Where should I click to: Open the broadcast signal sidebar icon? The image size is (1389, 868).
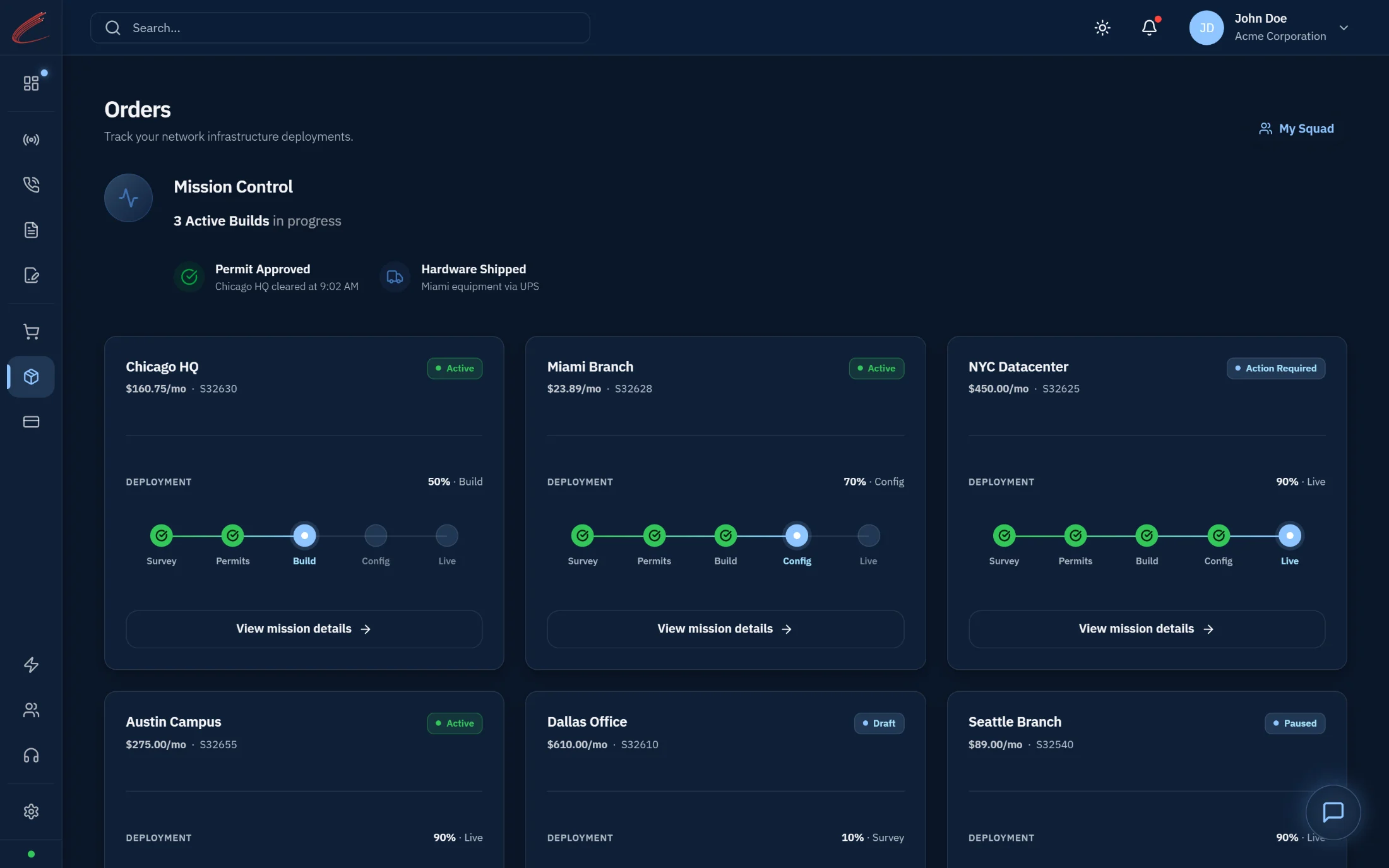[x=31, y=140]
